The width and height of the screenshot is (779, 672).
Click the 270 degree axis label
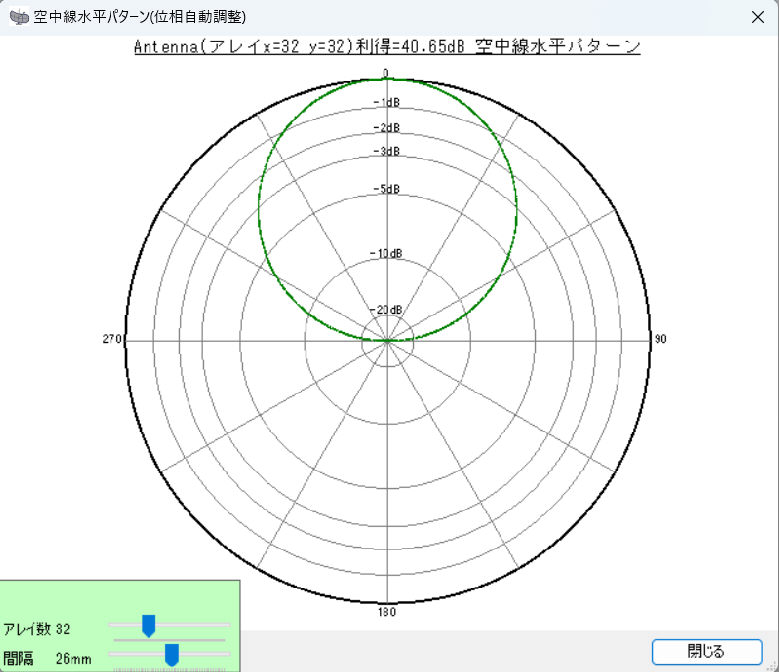point(112,340)
